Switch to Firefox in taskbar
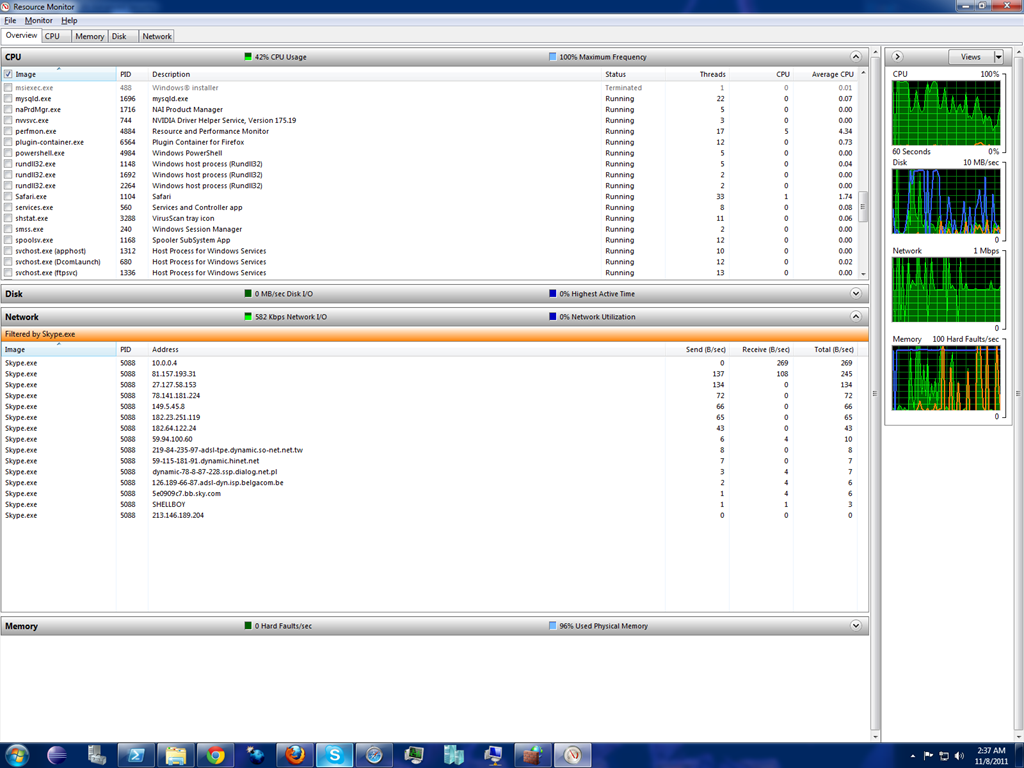Image resolution: width=1024 pixels, height=768 pixels. (x=295, y=756)
